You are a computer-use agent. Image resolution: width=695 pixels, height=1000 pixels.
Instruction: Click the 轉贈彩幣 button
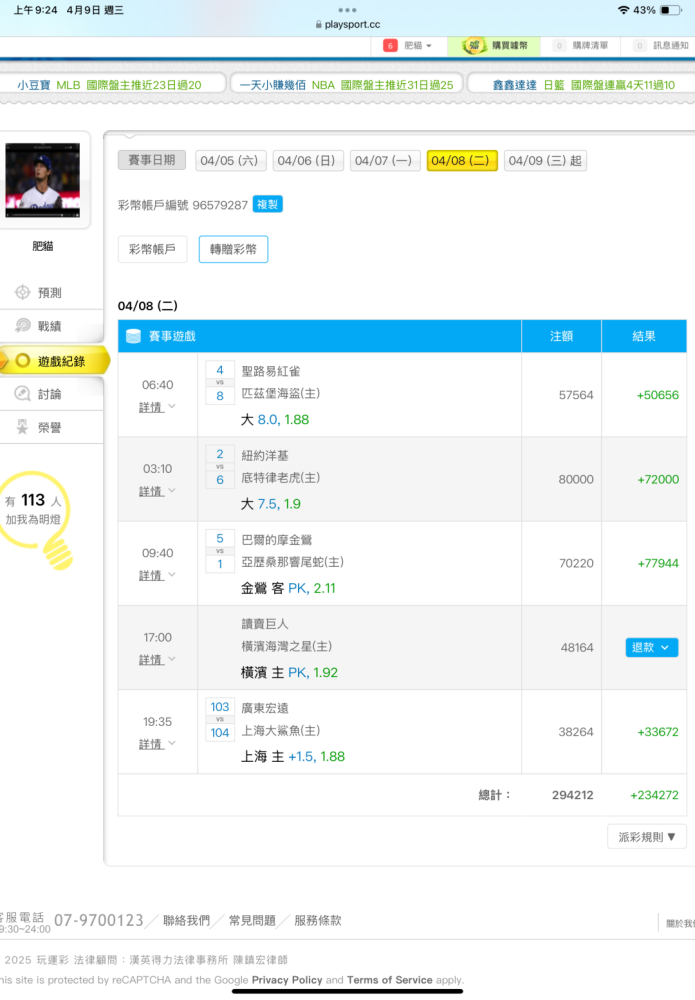(233, 250)
